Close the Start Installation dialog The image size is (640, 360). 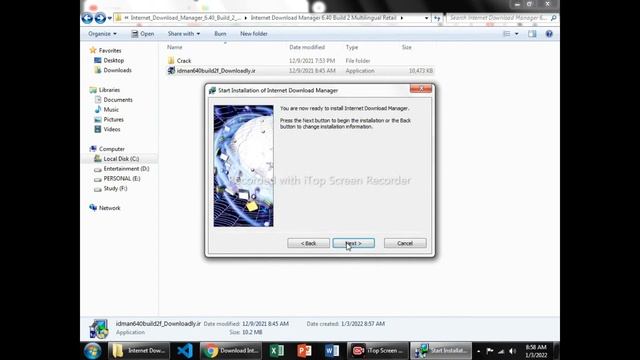tap(420, 89)
